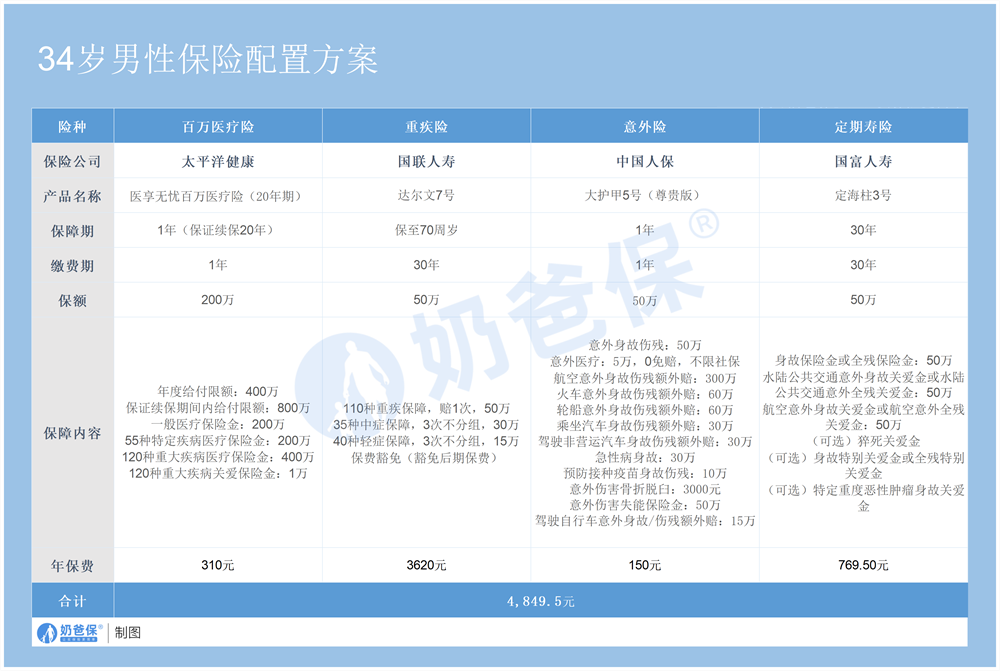Select the 重疾险 column header
Image resolution: width=1000 pixels, height=671 pixels.
(x=427, y=126)
